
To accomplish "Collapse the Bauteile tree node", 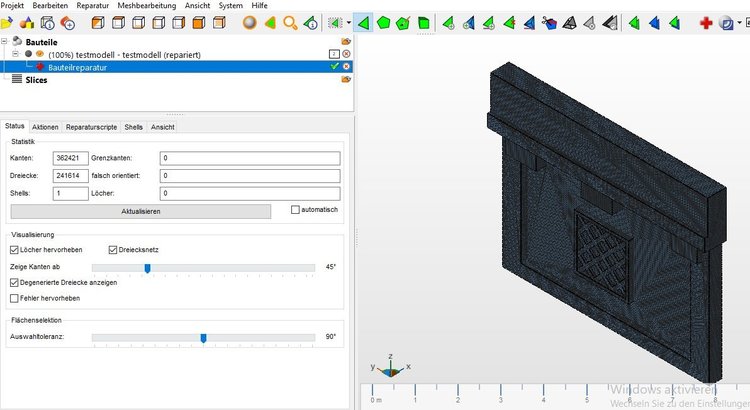I will point(4,42).
